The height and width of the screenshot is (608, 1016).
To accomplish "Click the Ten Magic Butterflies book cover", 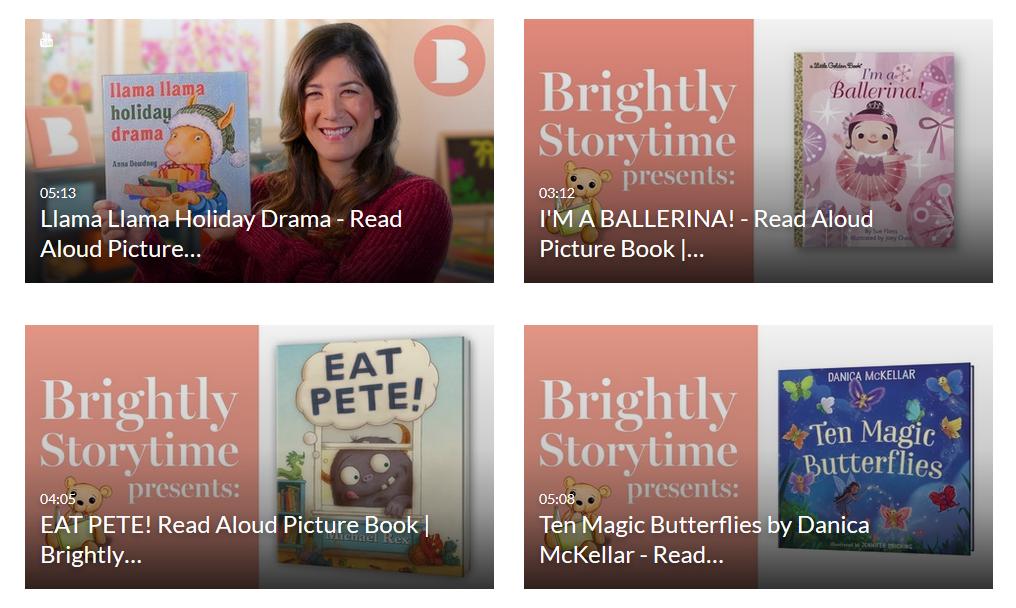I will (x=875, y=456).
